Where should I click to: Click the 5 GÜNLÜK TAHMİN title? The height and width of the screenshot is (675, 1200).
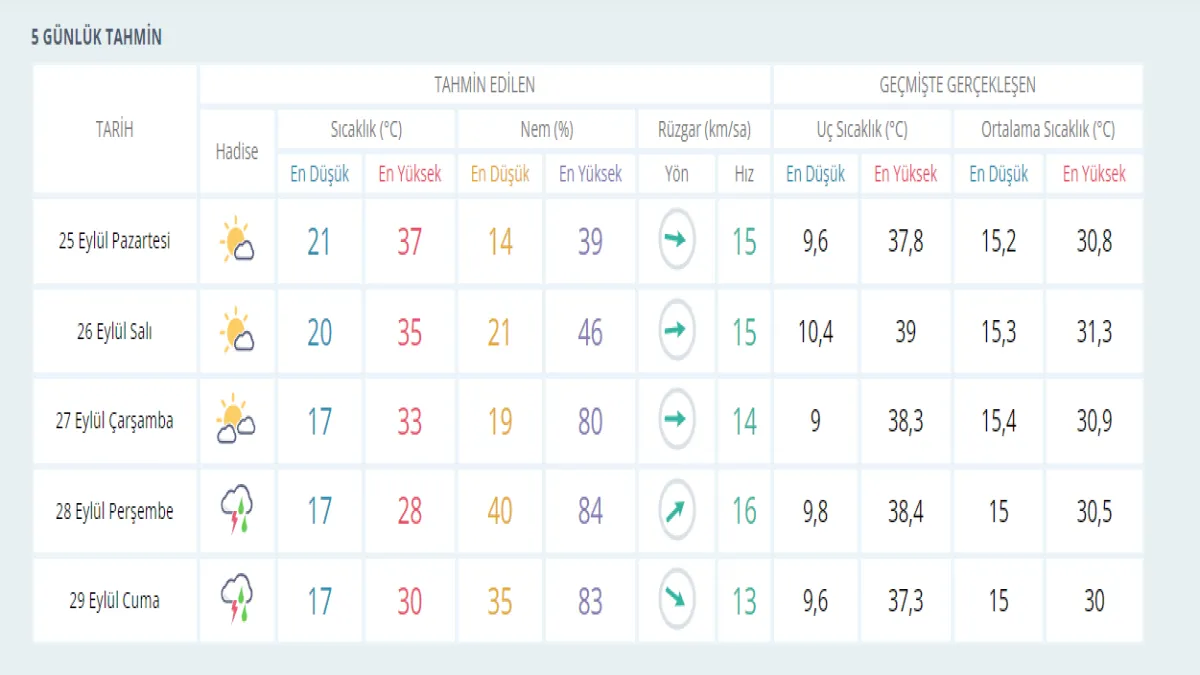(96, 38)
